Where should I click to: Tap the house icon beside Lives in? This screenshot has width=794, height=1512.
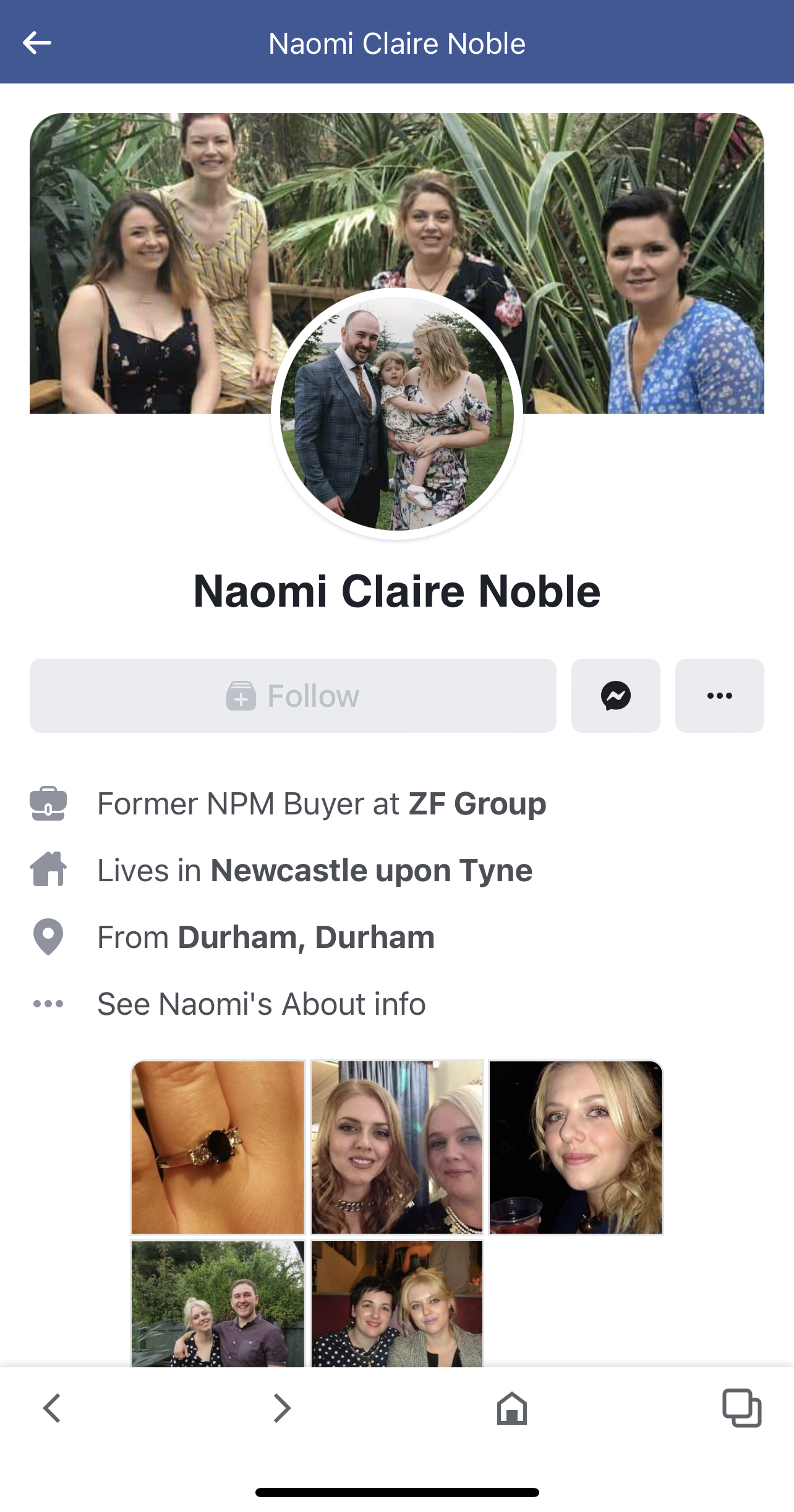coord(48,869)
